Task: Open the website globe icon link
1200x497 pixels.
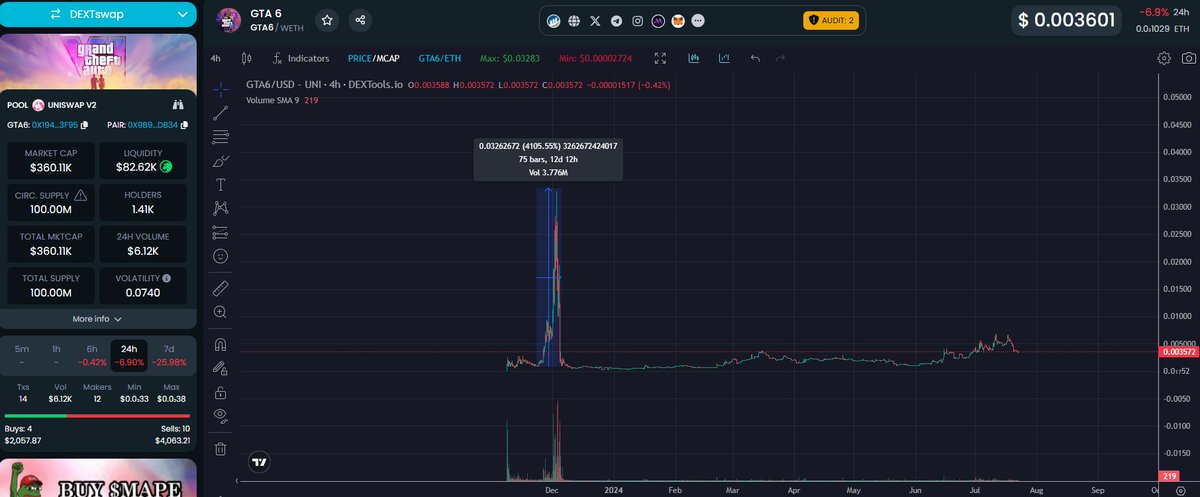Action: point(574,20)
